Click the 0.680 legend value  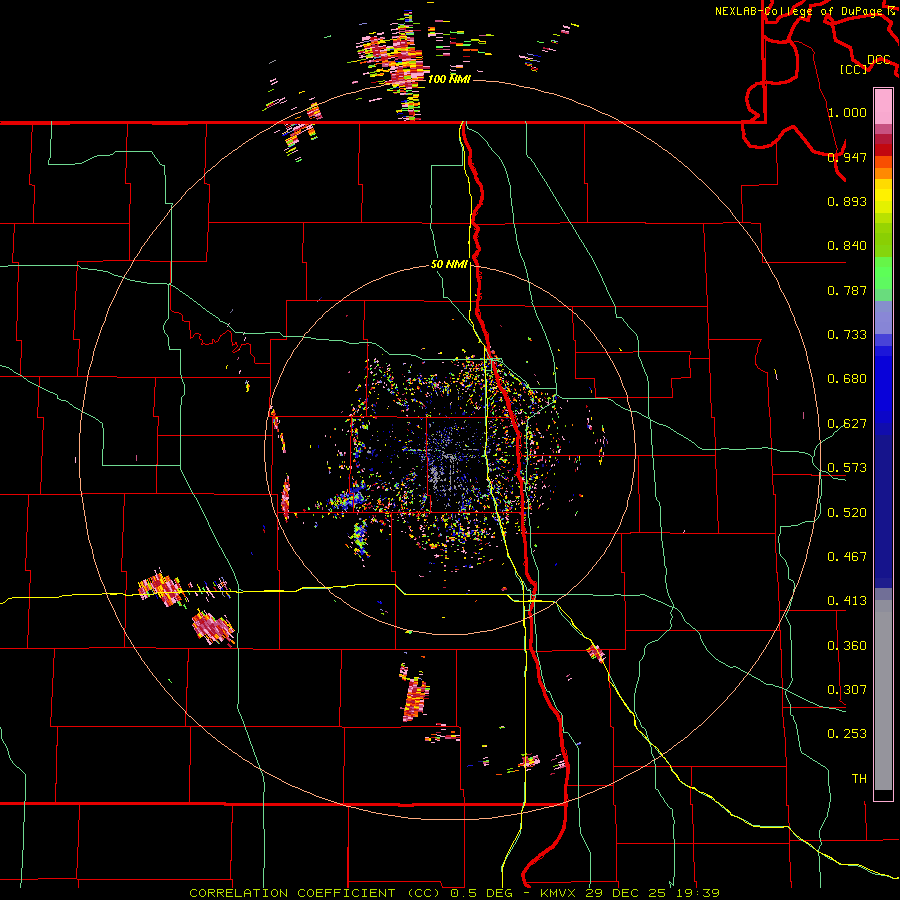847,379
